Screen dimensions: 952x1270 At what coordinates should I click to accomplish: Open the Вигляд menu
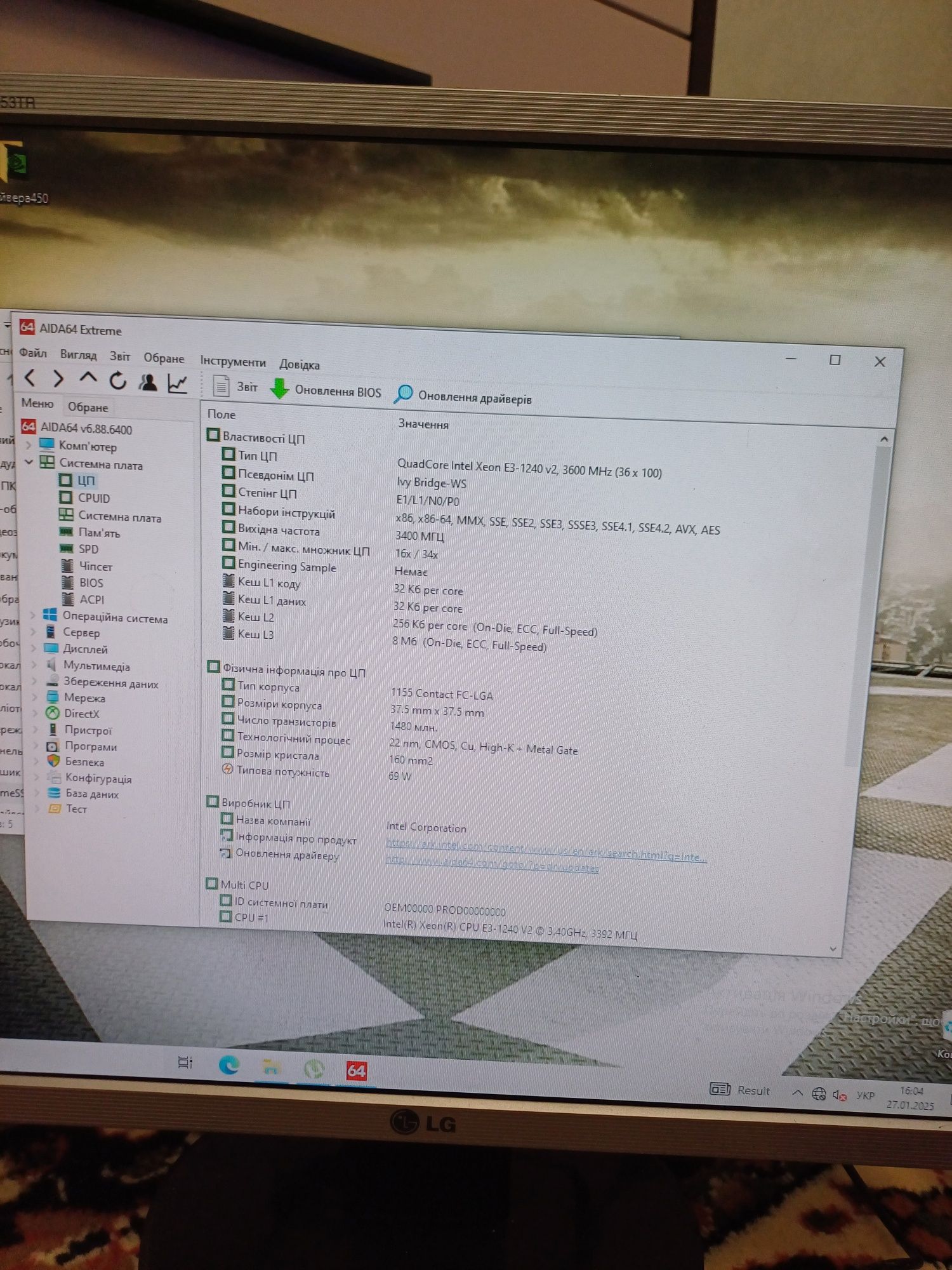pos(78,354)
